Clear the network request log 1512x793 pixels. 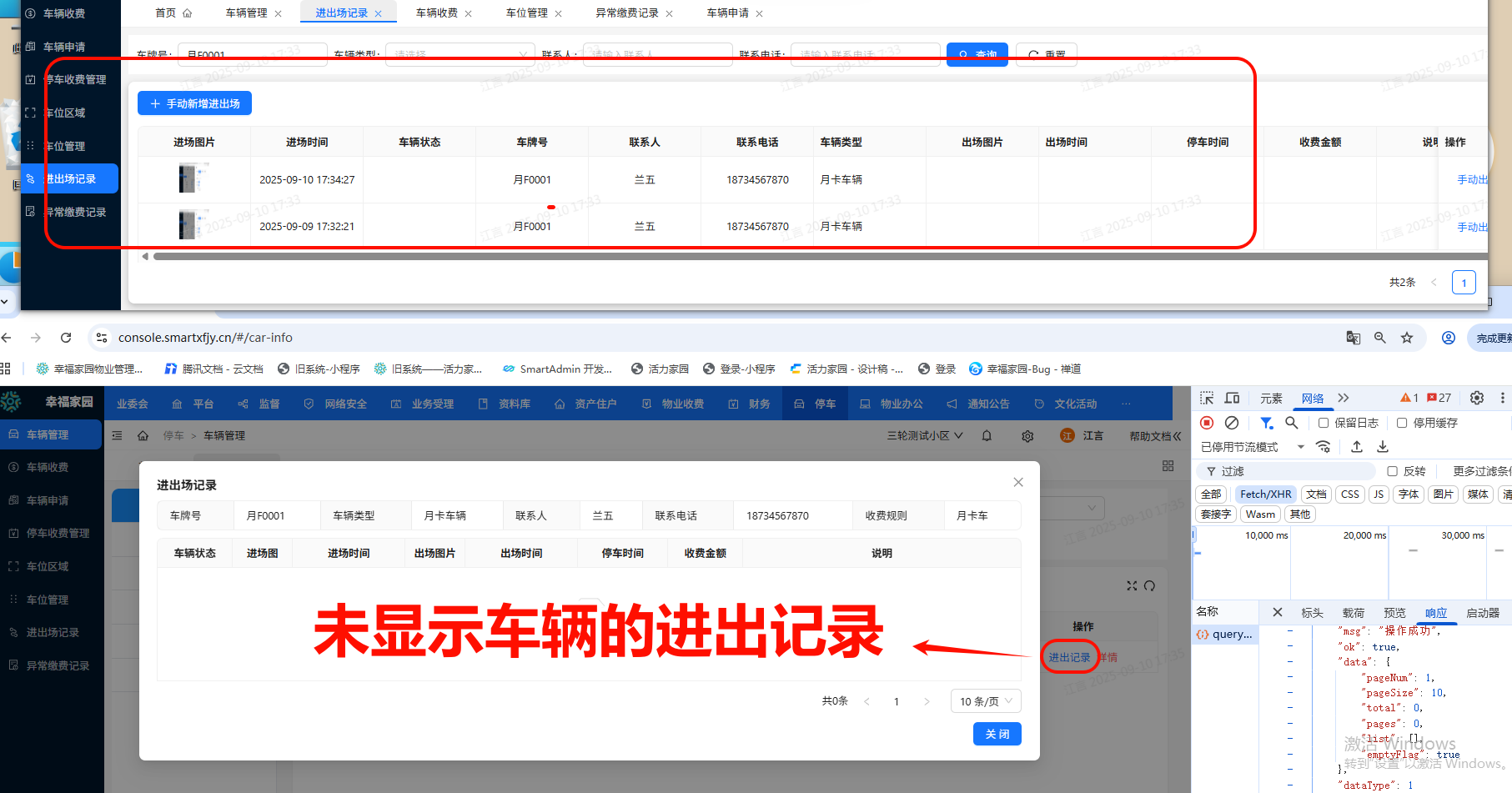coord(1233,423)
